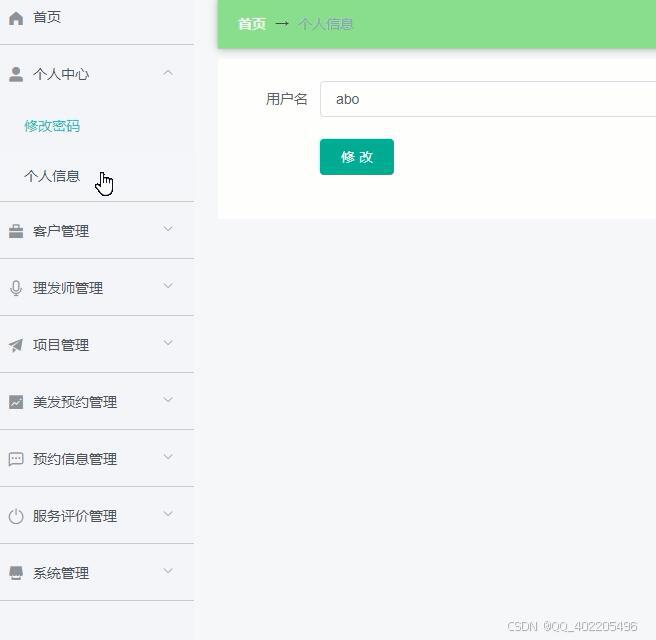The width and height of the screenshot is (656, 640).
Task: Open the 个人中心 menu label
Action: click(61, 74)
